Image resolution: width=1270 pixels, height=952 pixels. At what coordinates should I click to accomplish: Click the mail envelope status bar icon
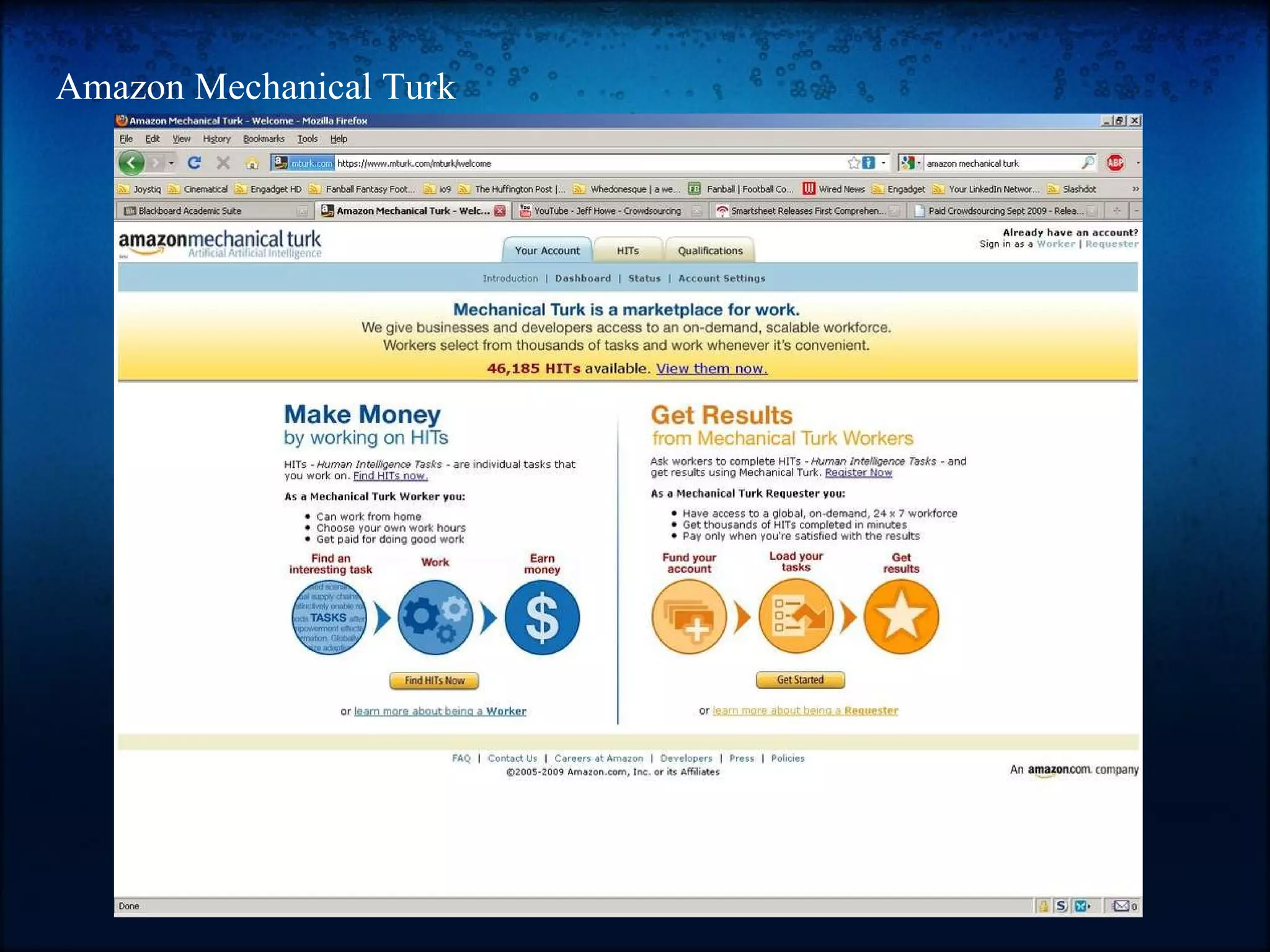point(1121,906)
